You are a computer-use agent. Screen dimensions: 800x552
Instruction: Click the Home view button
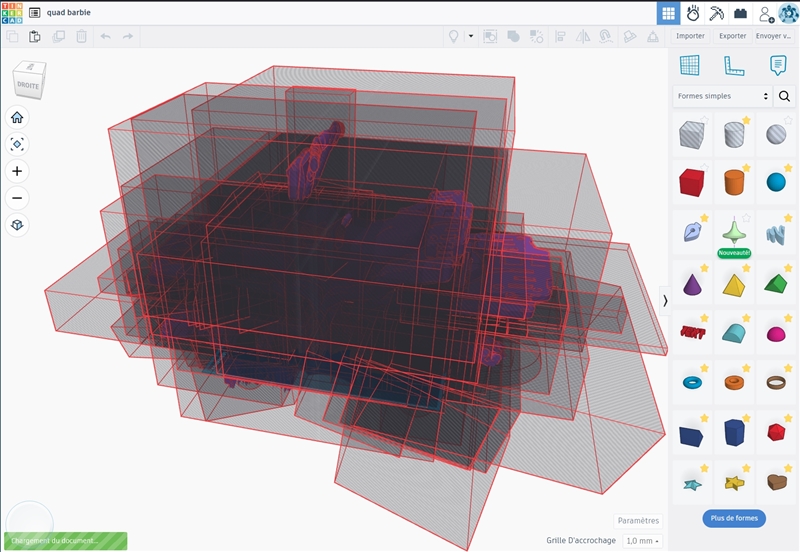tap(17, 117)
